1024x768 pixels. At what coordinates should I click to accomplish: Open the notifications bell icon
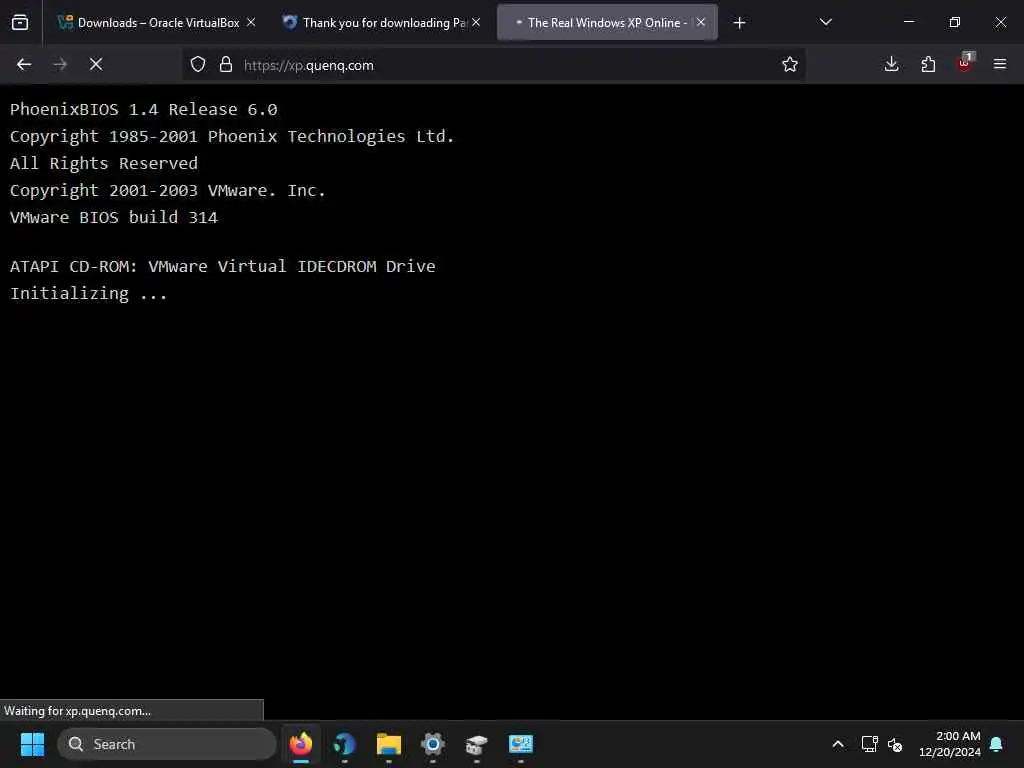click(x=997, y=744)
